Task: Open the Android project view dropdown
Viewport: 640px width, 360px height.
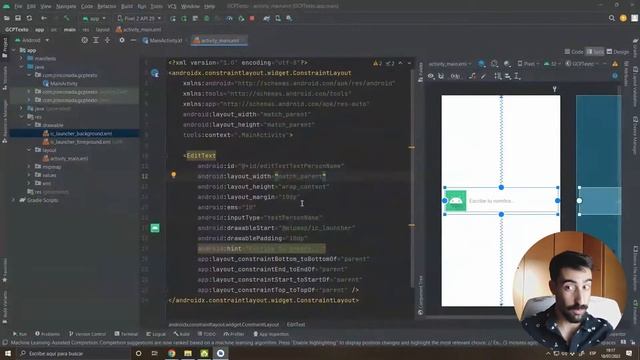Action: point(32,40)
